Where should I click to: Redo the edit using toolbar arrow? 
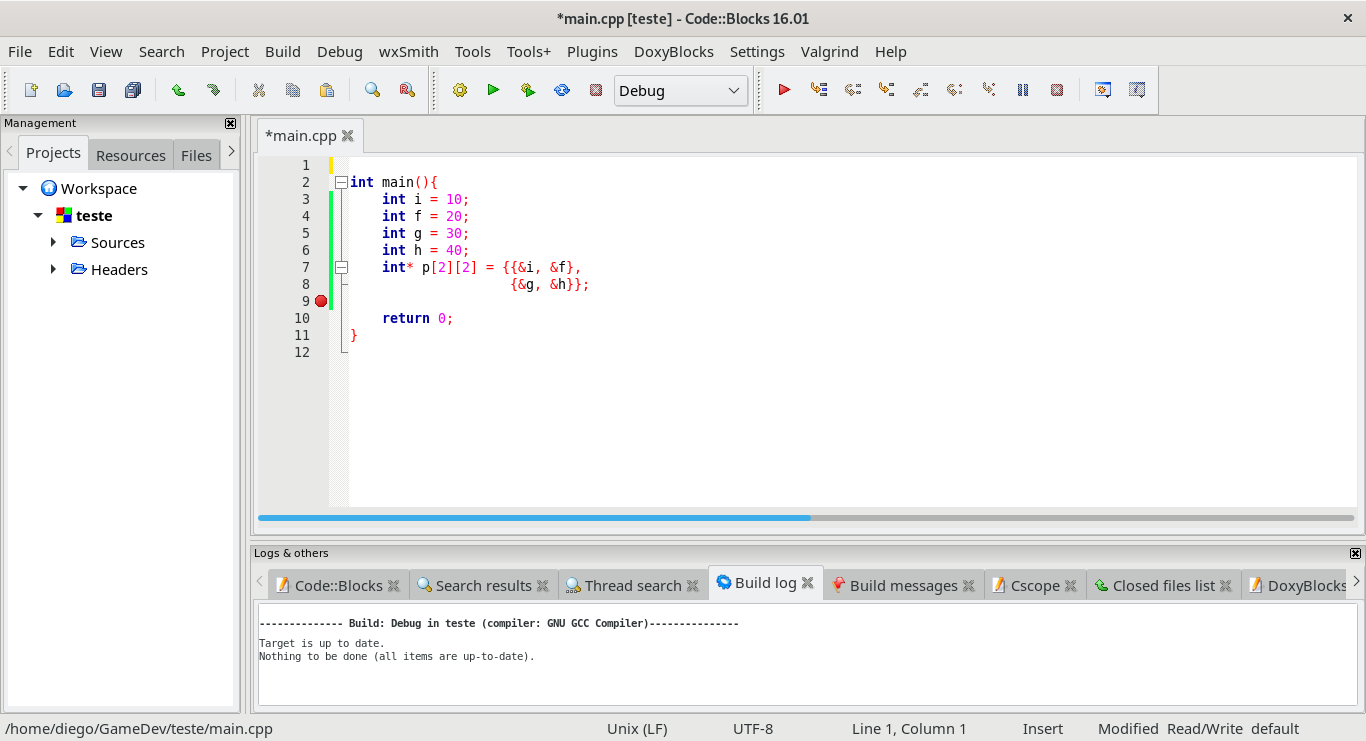point(213,90)
